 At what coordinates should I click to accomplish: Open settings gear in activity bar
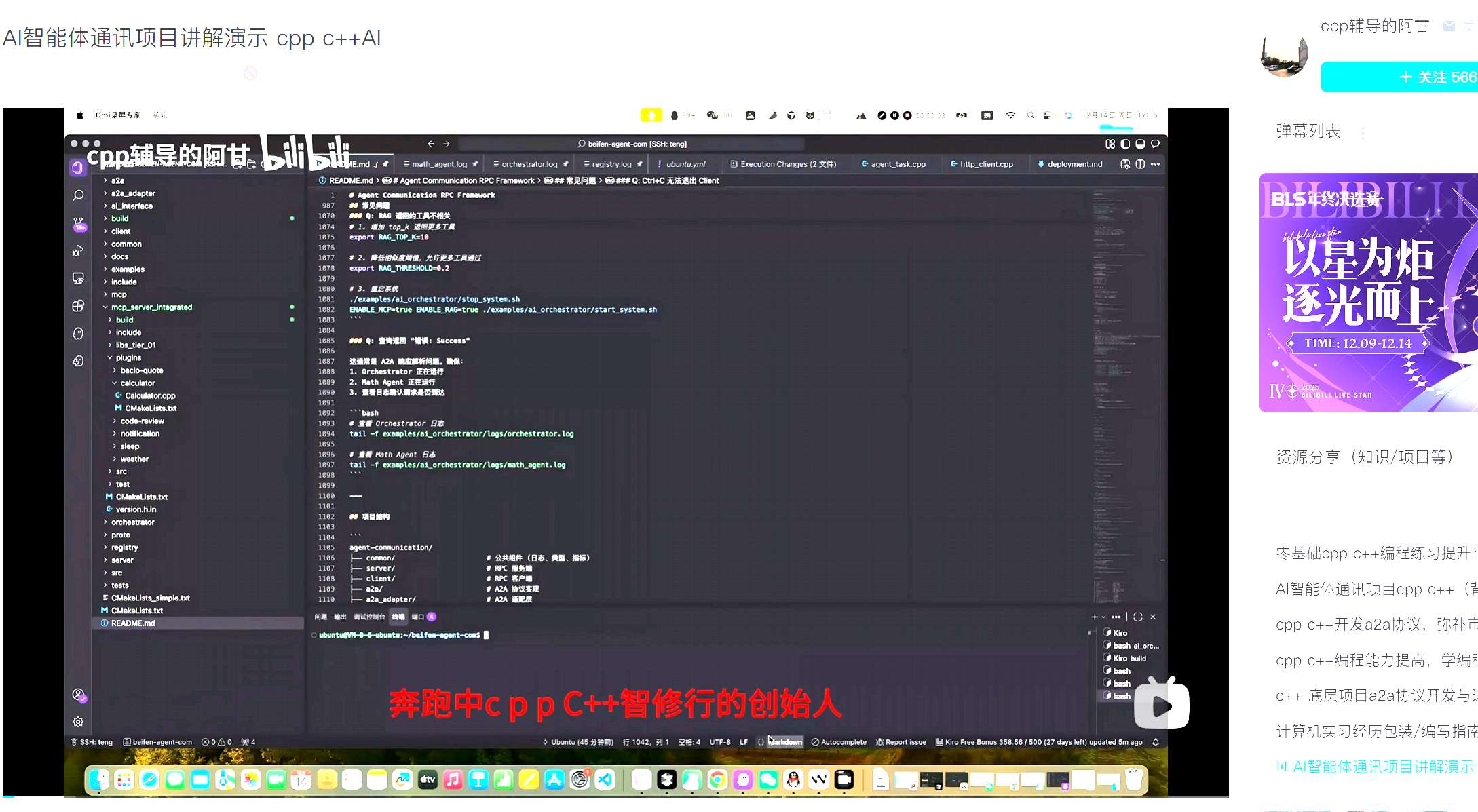[78, 722]
